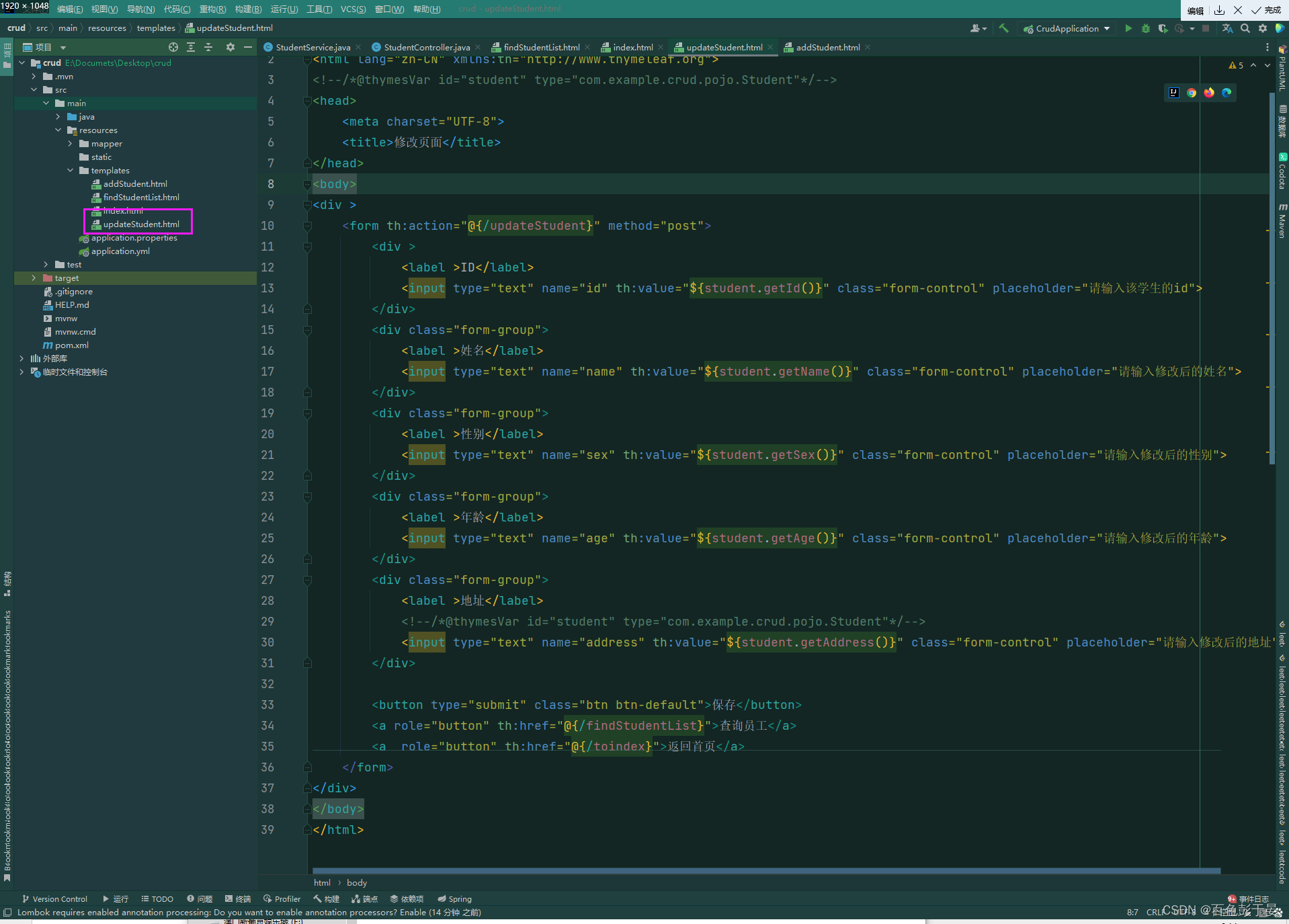Switch to StudentService.java tab
The width and height of the screenshot is (1289, 924).
point(313,47)
